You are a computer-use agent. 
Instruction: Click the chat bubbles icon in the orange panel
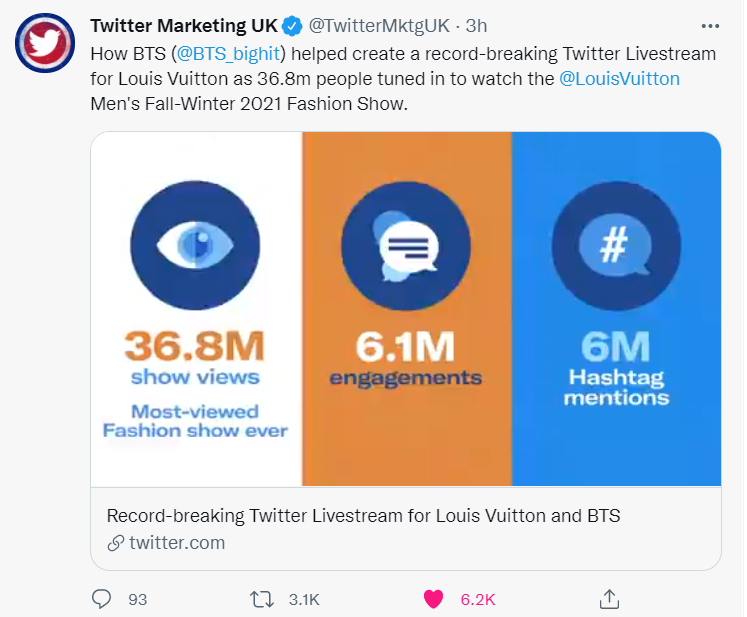[x=406, y=246]
